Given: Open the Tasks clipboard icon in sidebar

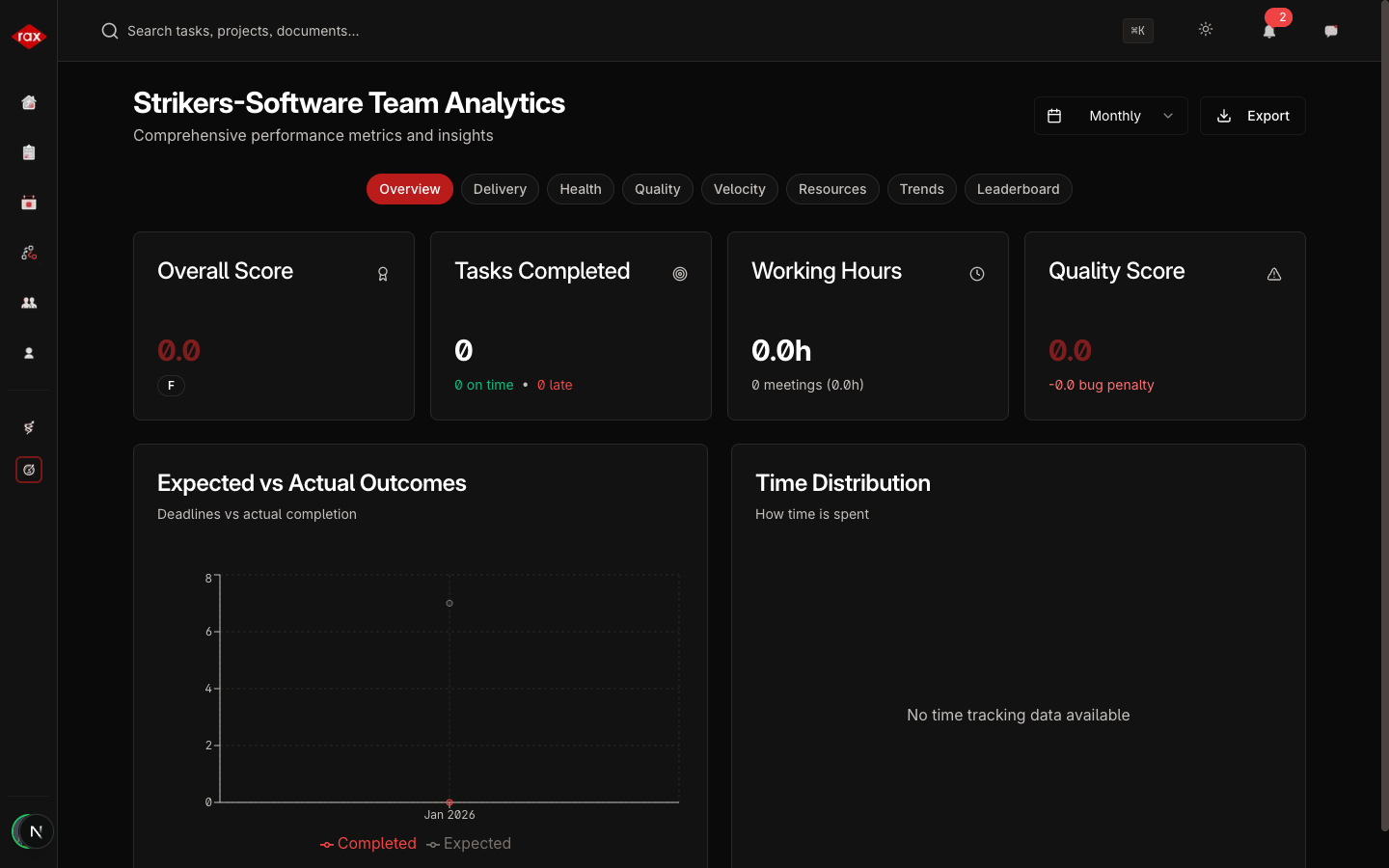Looking at the screenshot, I should [x=29, y=152].
